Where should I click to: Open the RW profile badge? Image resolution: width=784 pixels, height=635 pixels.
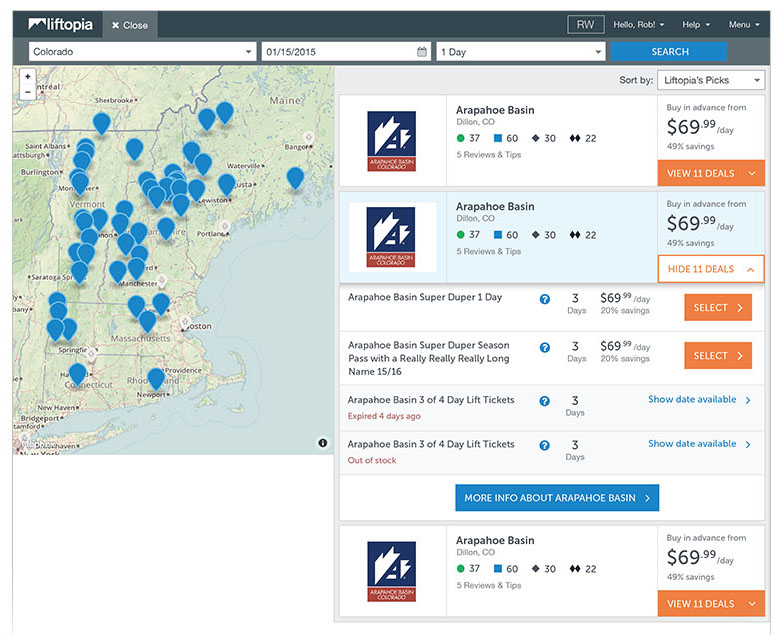click(586, 24)
